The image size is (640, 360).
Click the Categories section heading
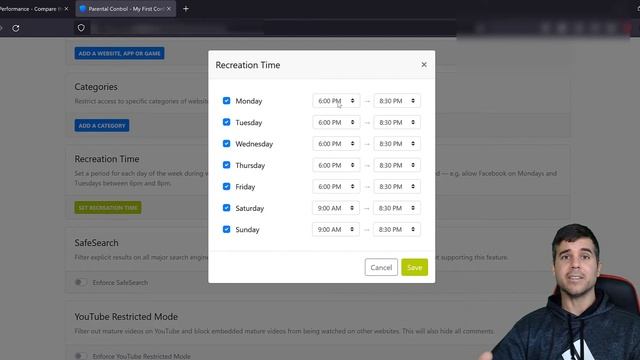[x=96, y=87]
